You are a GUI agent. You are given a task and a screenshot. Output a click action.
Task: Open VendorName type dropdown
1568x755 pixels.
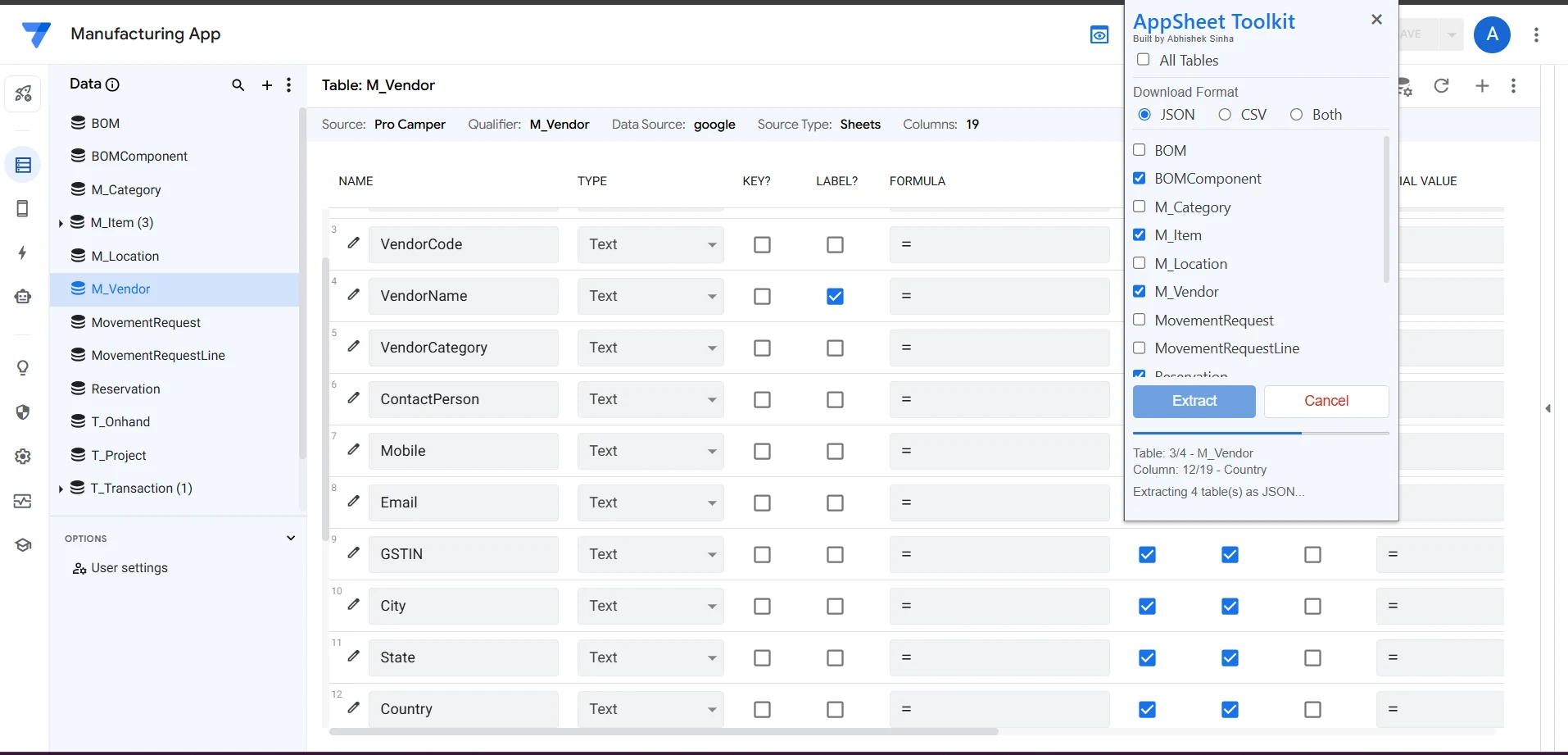pos(650,296)
